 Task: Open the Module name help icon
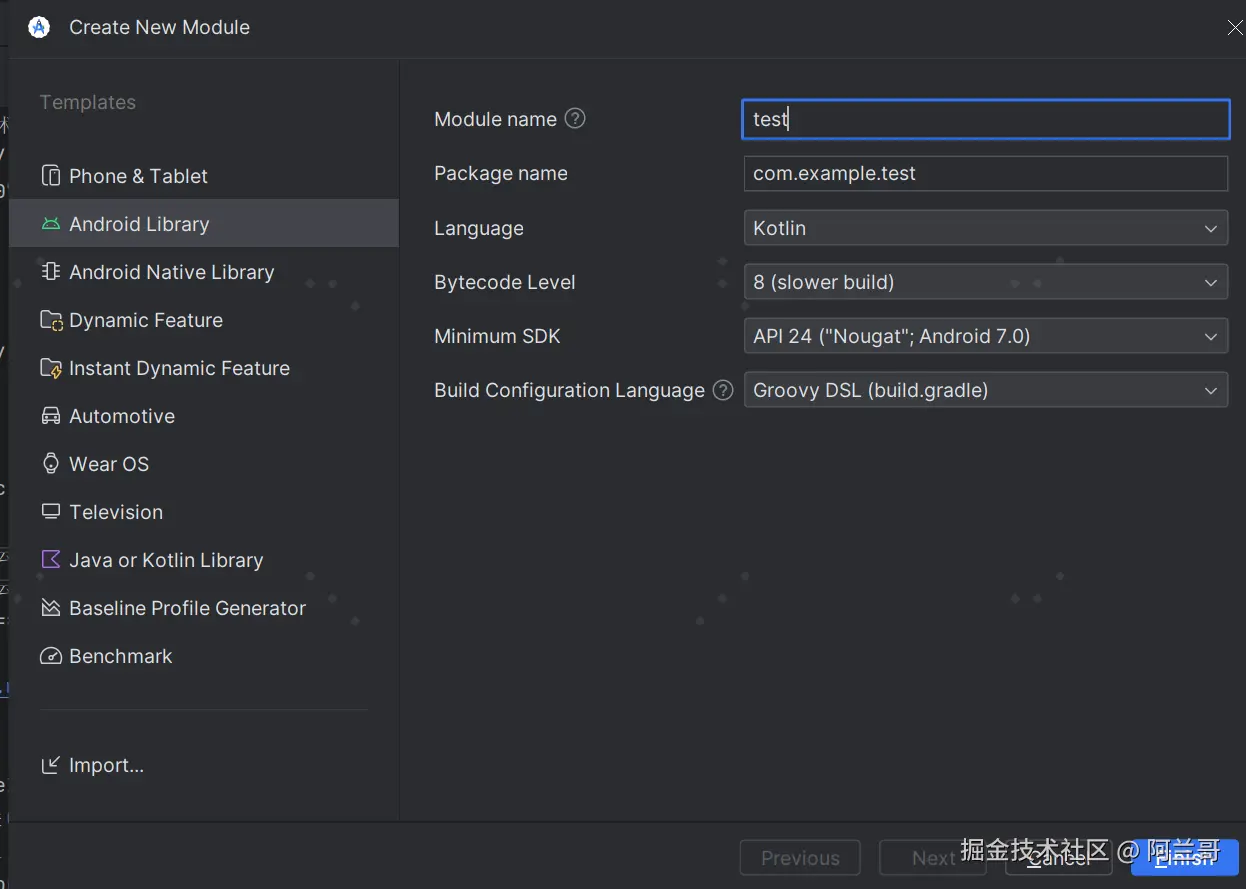click(x=575, y=118)
